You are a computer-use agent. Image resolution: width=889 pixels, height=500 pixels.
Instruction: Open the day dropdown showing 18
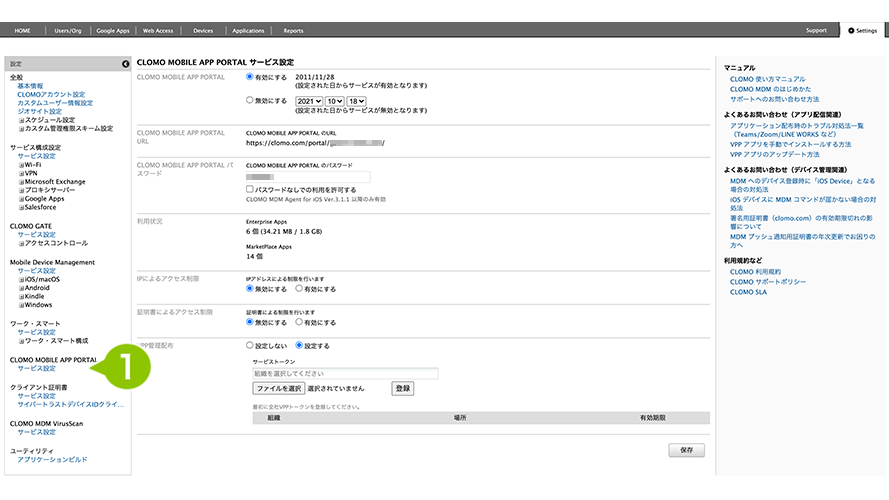[356, 101]
